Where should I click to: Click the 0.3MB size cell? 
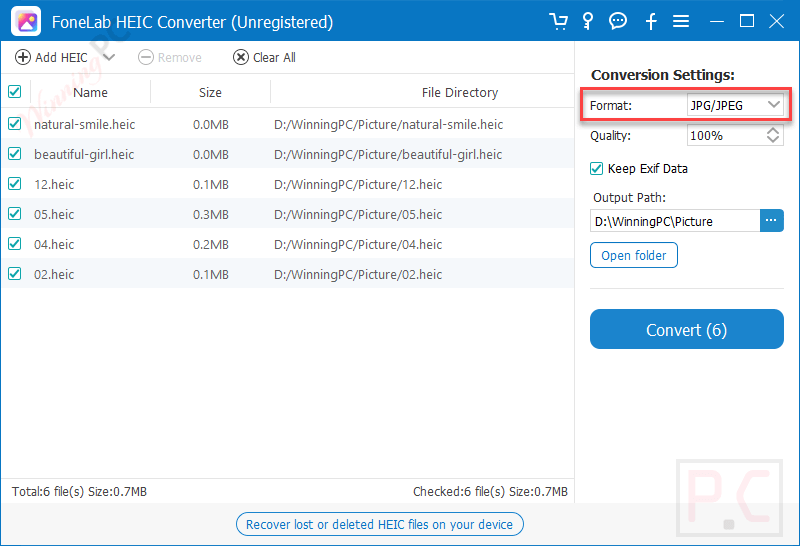coord(211,214)
